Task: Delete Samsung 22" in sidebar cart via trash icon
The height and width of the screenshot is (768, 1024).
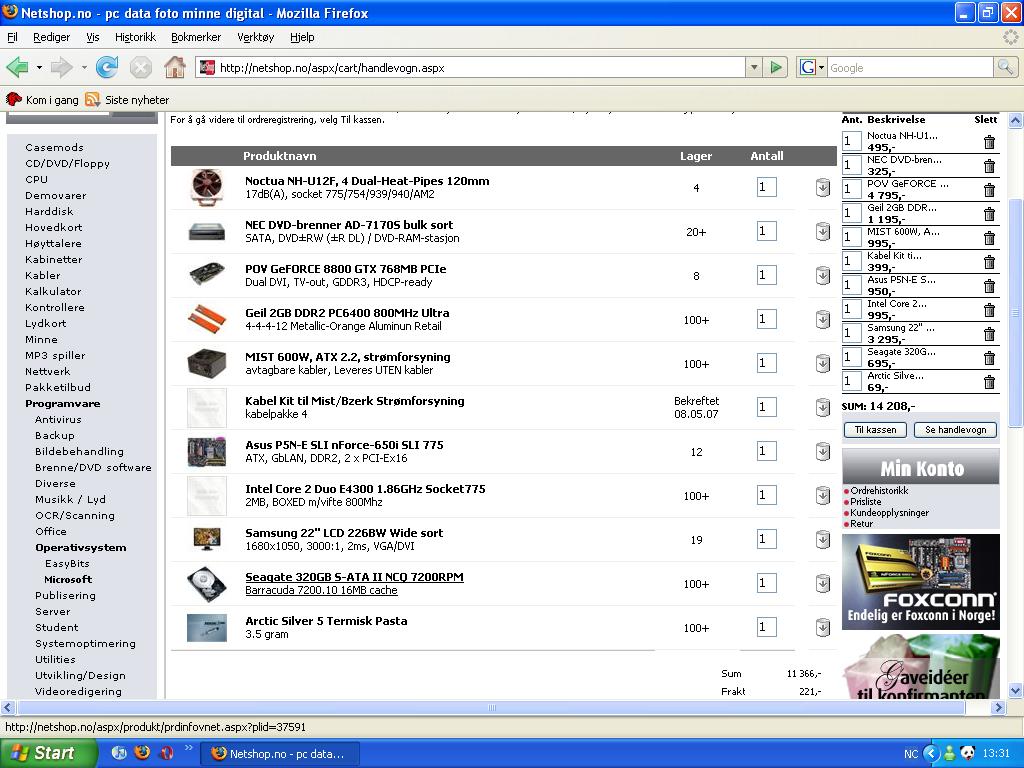Action: [989, 334]
